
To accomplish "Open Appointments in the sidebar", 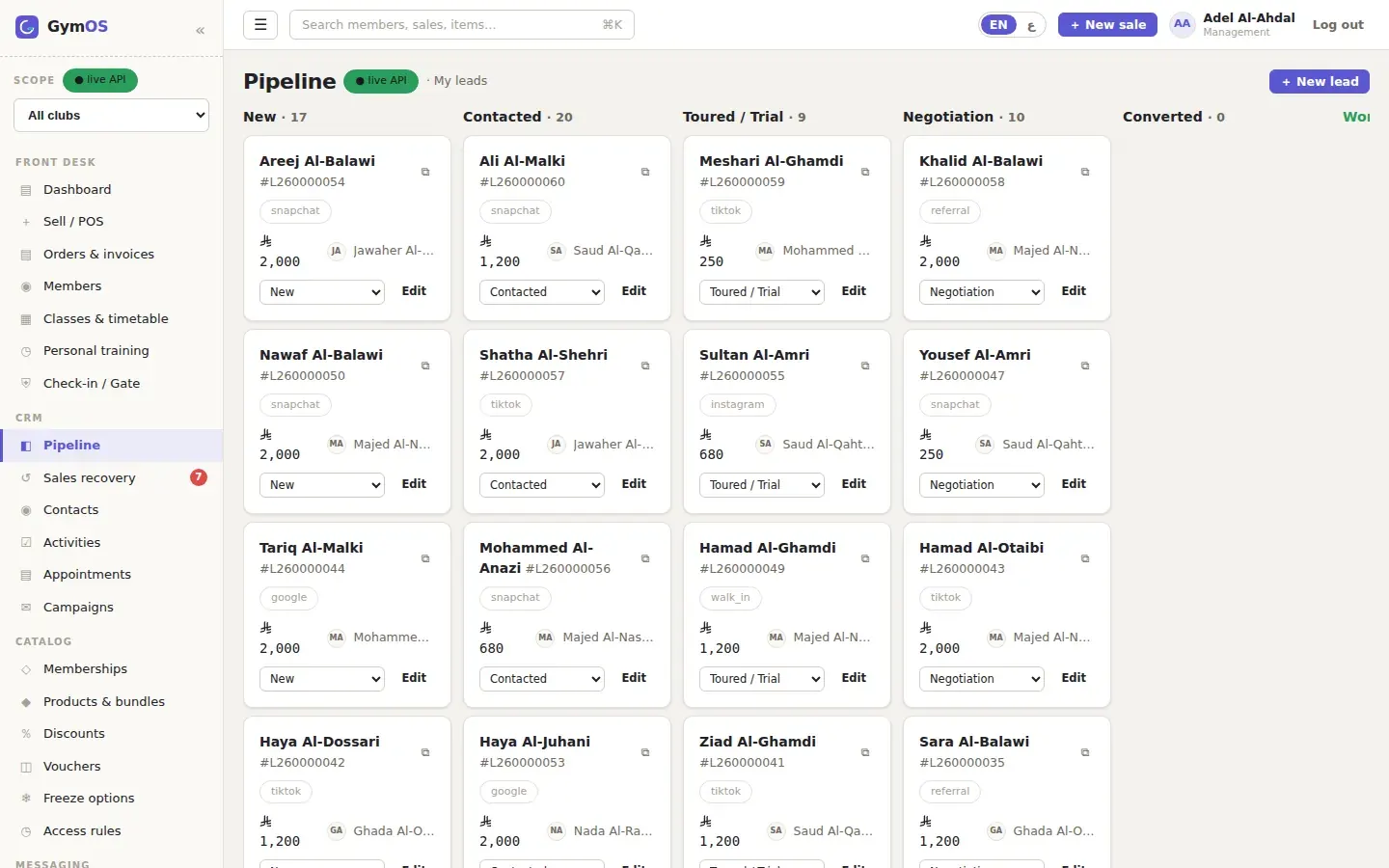I will tap(111, 575).
